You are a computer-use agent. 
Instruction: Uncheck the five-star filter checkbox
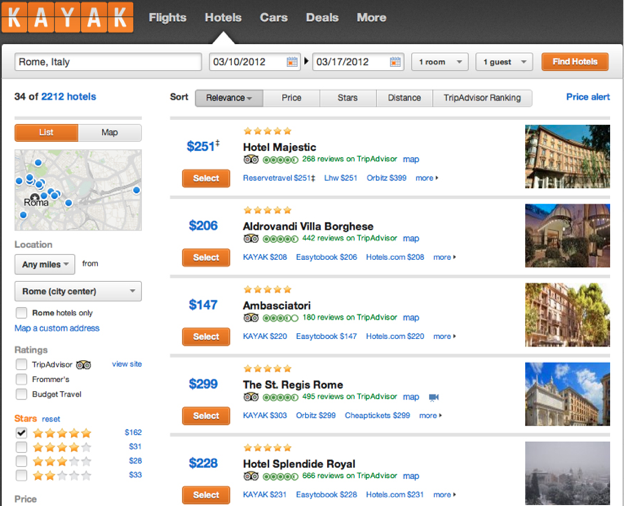[21, 433]
